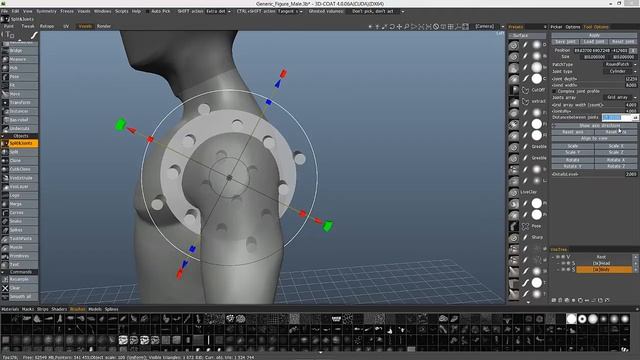The height and width of the screenshot is (360, 640).
Task: Open the Symmetry menu
Action: (47, 11)
